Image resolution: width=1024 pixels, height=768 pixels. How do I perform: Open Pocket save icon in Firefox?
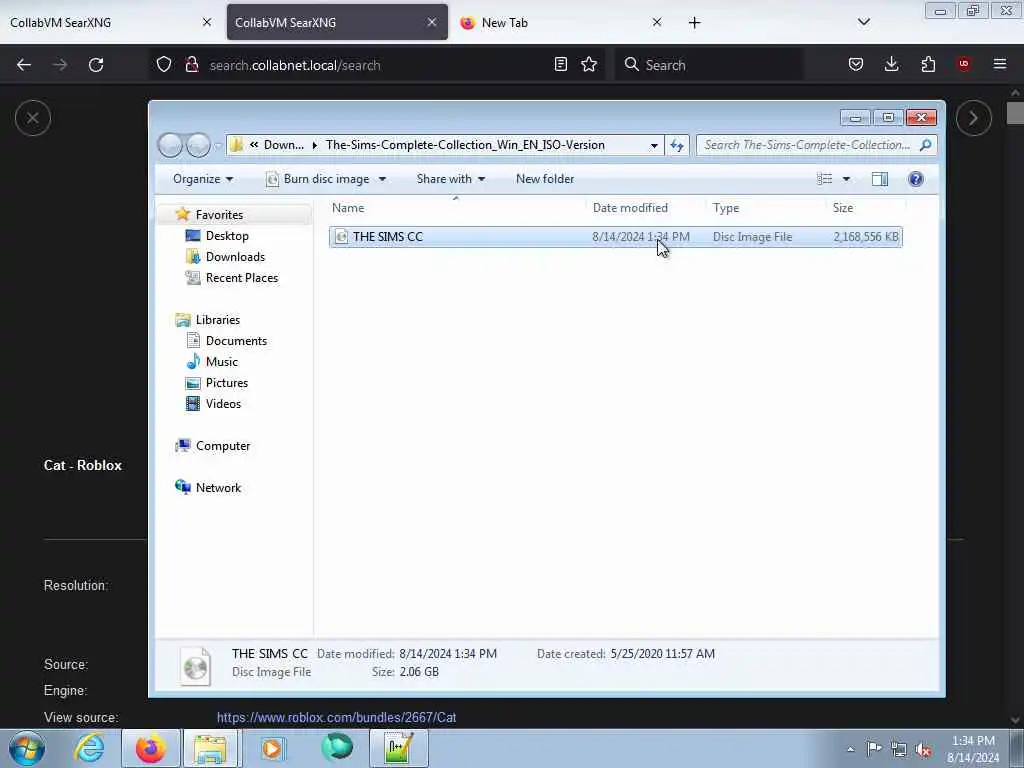[856, 64]
